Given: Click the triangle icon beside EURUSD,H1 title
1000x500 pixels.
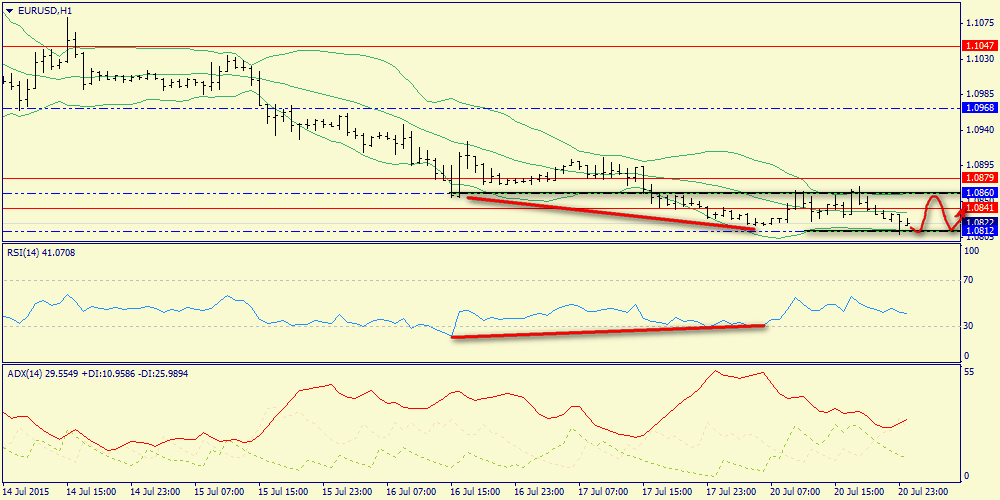Looking at the screenshot, I should pyautogui.click(x=9, y=10).
